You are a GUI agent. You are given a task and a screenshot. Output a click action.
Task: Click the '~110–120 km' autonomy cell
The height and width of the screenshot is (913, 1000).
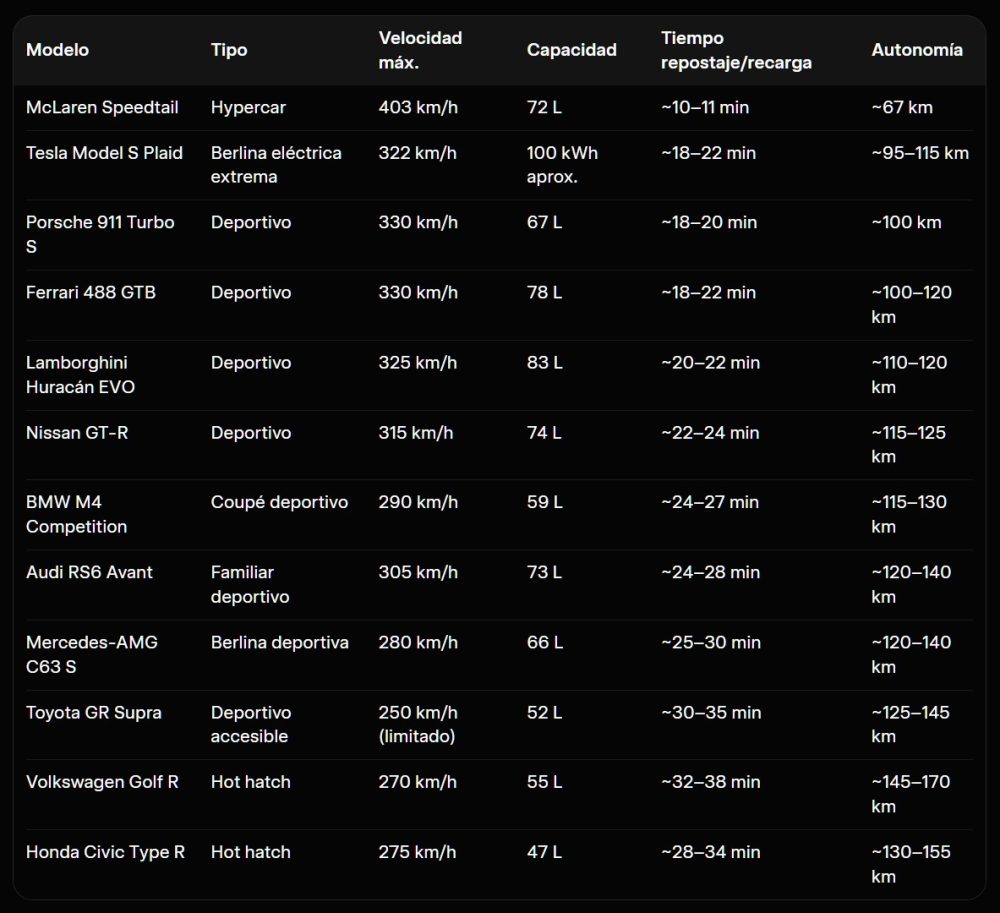pyautogui.click(x=909, y=375)
